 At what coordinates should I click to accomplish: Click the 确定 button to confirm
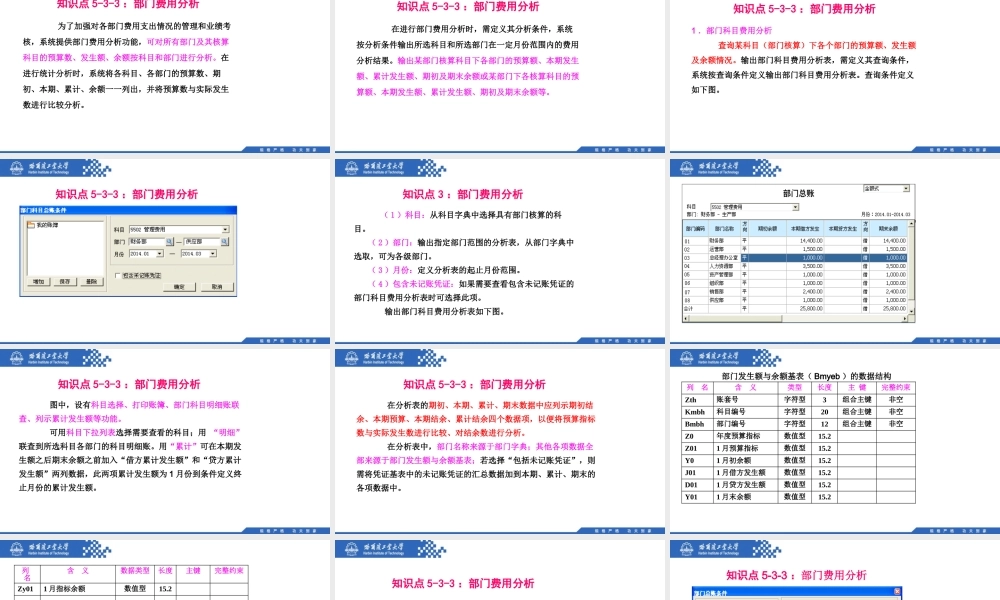pyautogui.click(x=180, y=286)
